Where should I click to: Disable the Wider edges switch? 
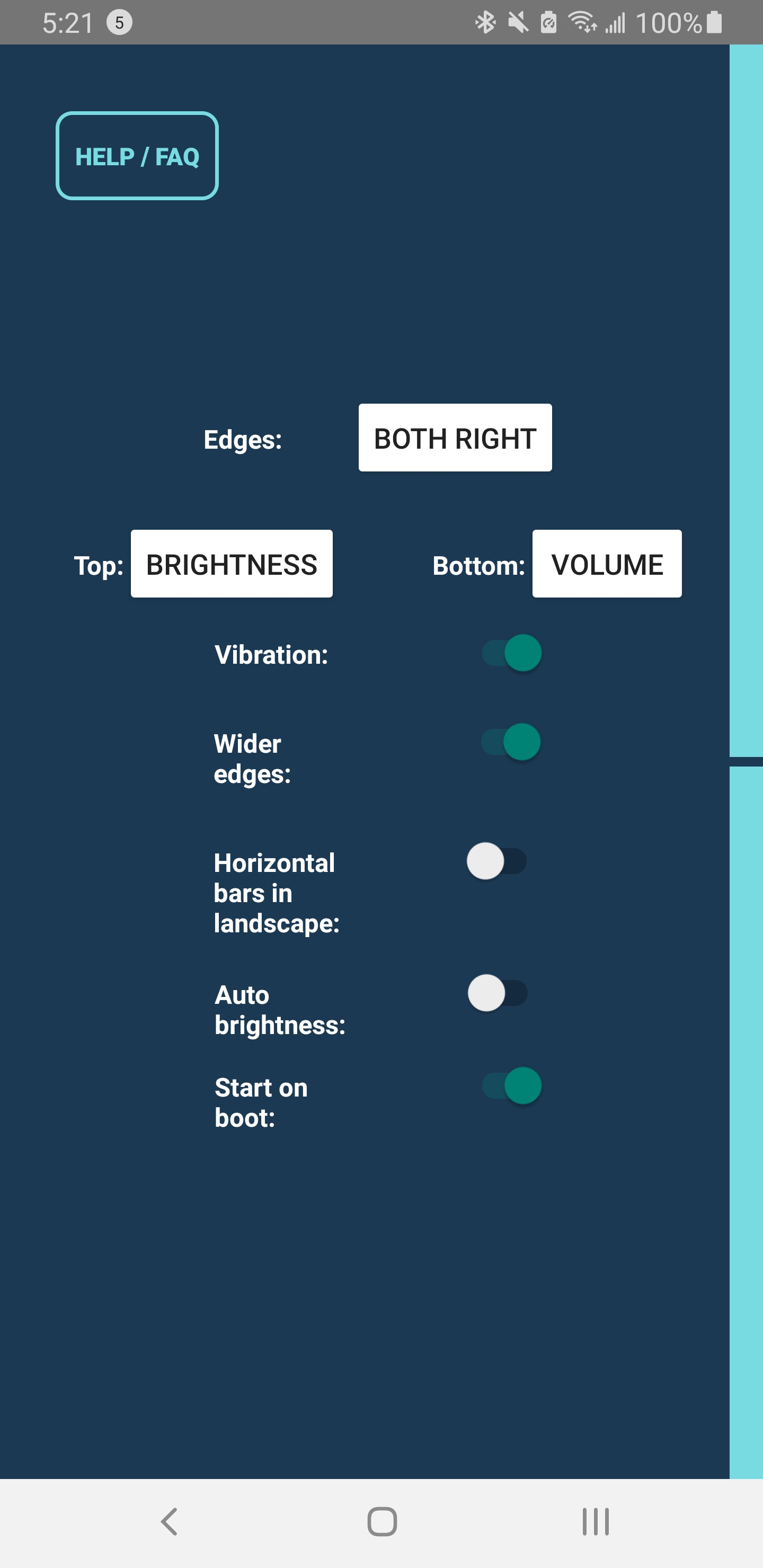[511, 742]
